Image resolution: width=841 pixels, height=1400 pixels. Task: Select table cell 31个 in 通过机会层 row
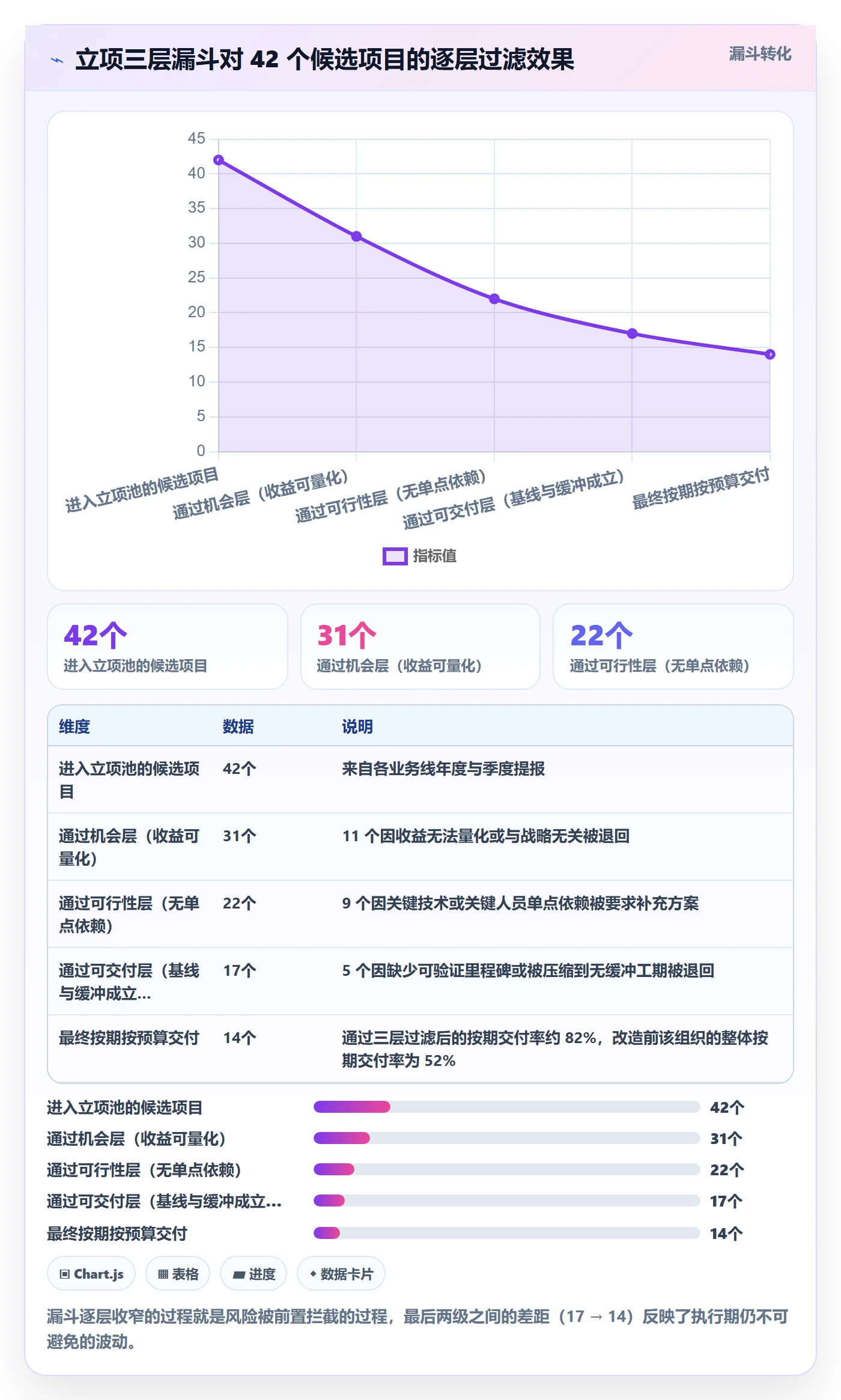point(240,836)
